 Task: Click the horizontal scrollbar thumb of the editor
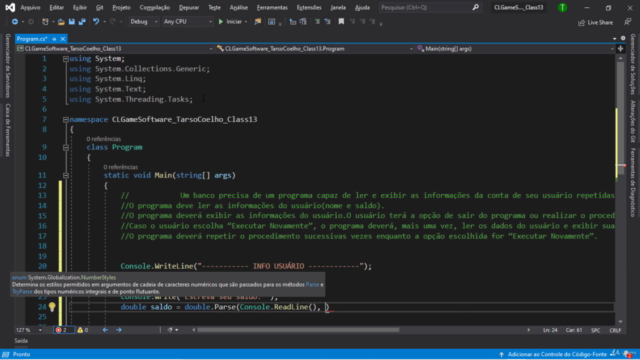point(298,330)
